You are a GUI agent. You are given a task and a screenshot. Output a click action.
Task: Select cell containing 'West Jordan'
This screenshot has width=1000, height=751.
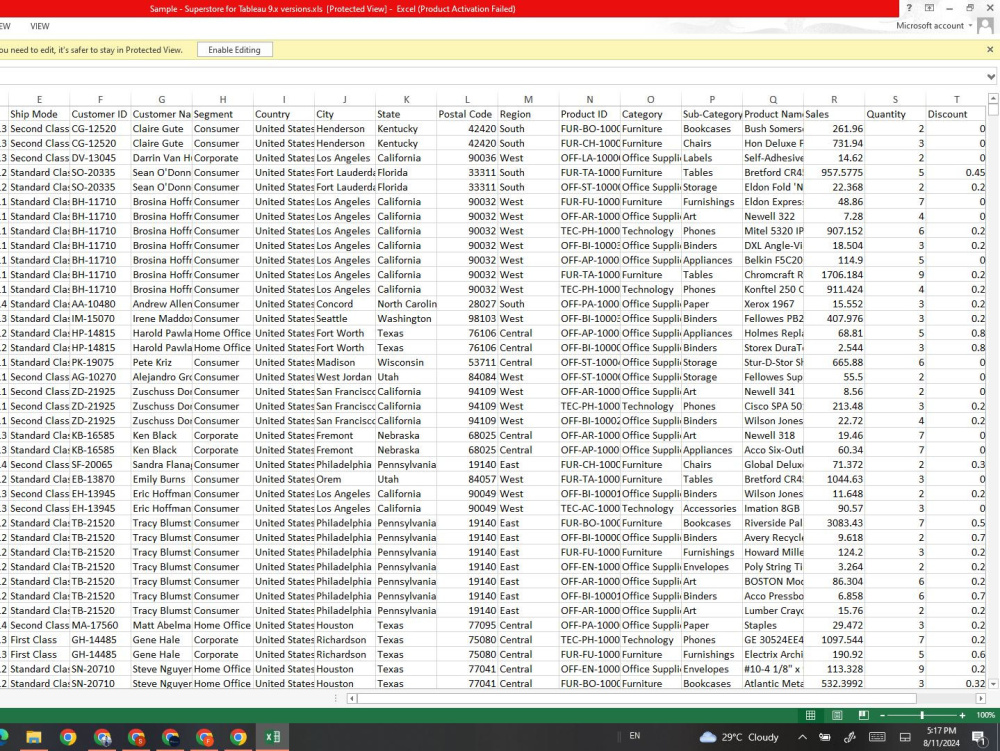[x=344, y=377]
